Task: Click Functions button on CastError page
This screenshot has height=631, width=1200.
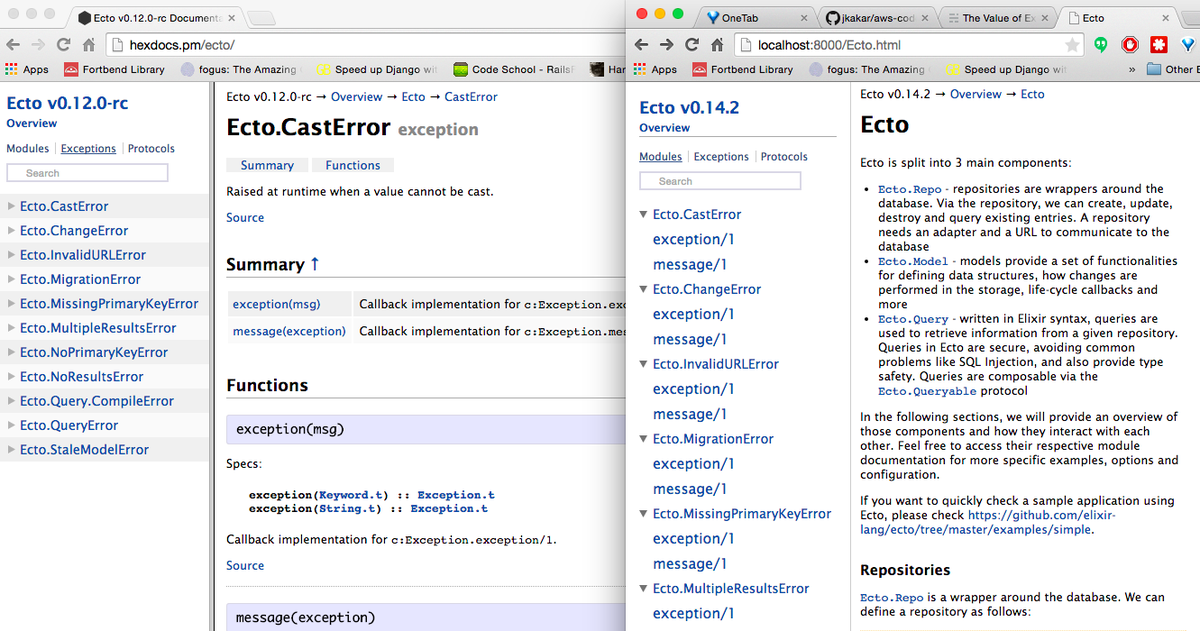Action: [x=353, y=165]
